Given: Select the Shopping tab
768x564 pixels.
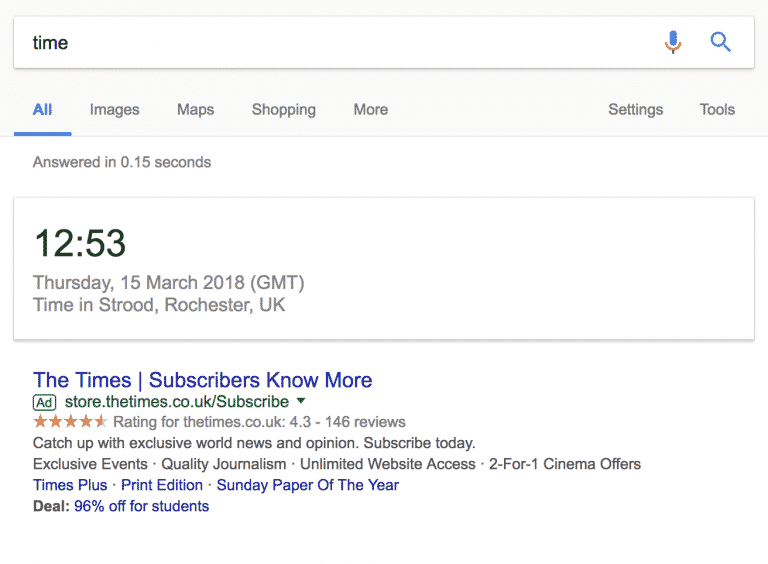Looking at the screenshot, I should coord(284,110).
